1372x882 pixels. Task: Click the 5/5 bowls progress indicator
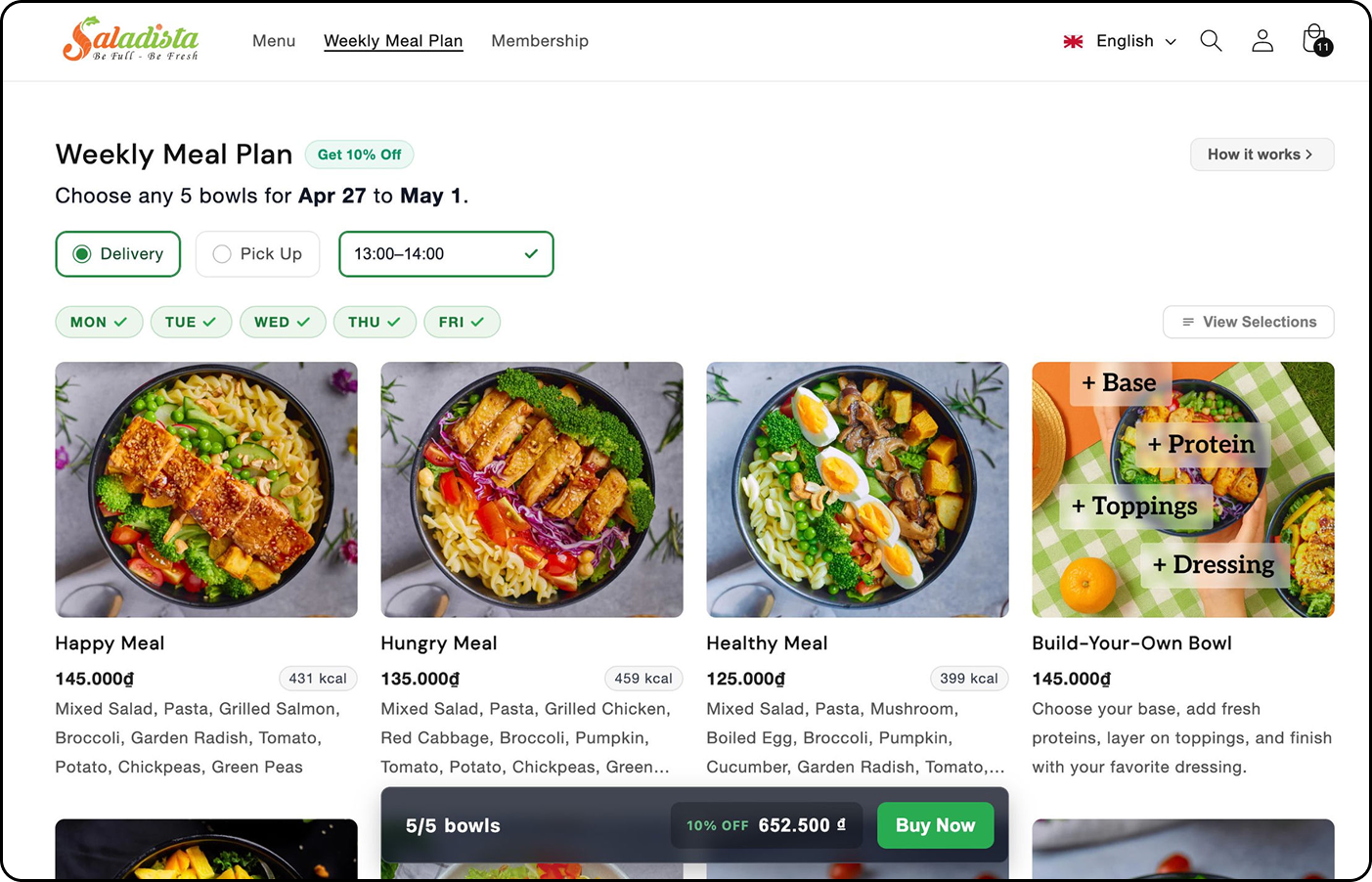click(453, 825)
